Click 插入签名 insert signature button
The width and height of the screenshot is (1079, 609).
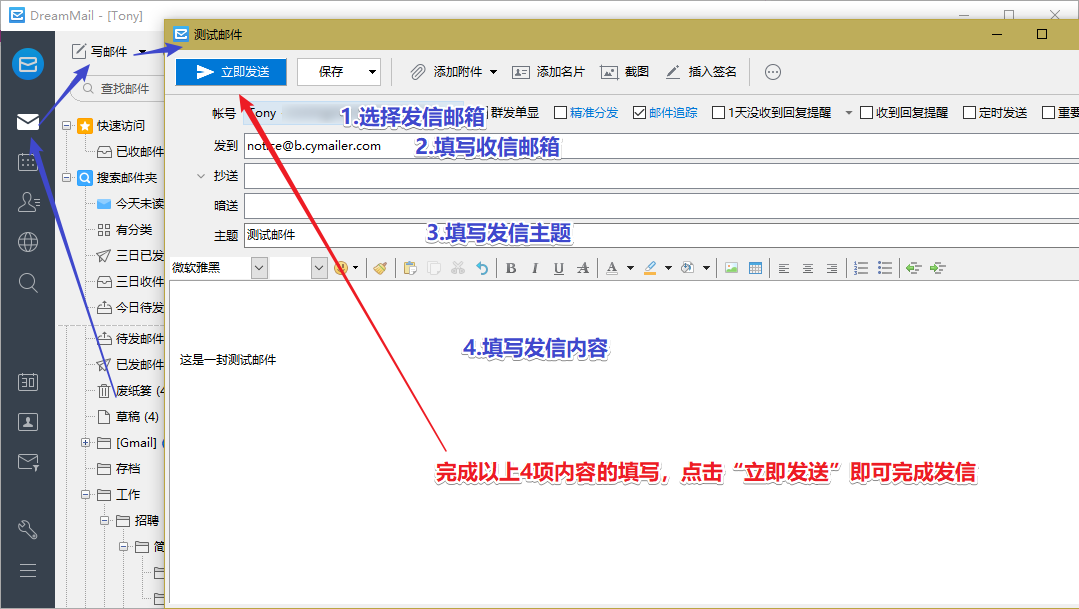701,72
